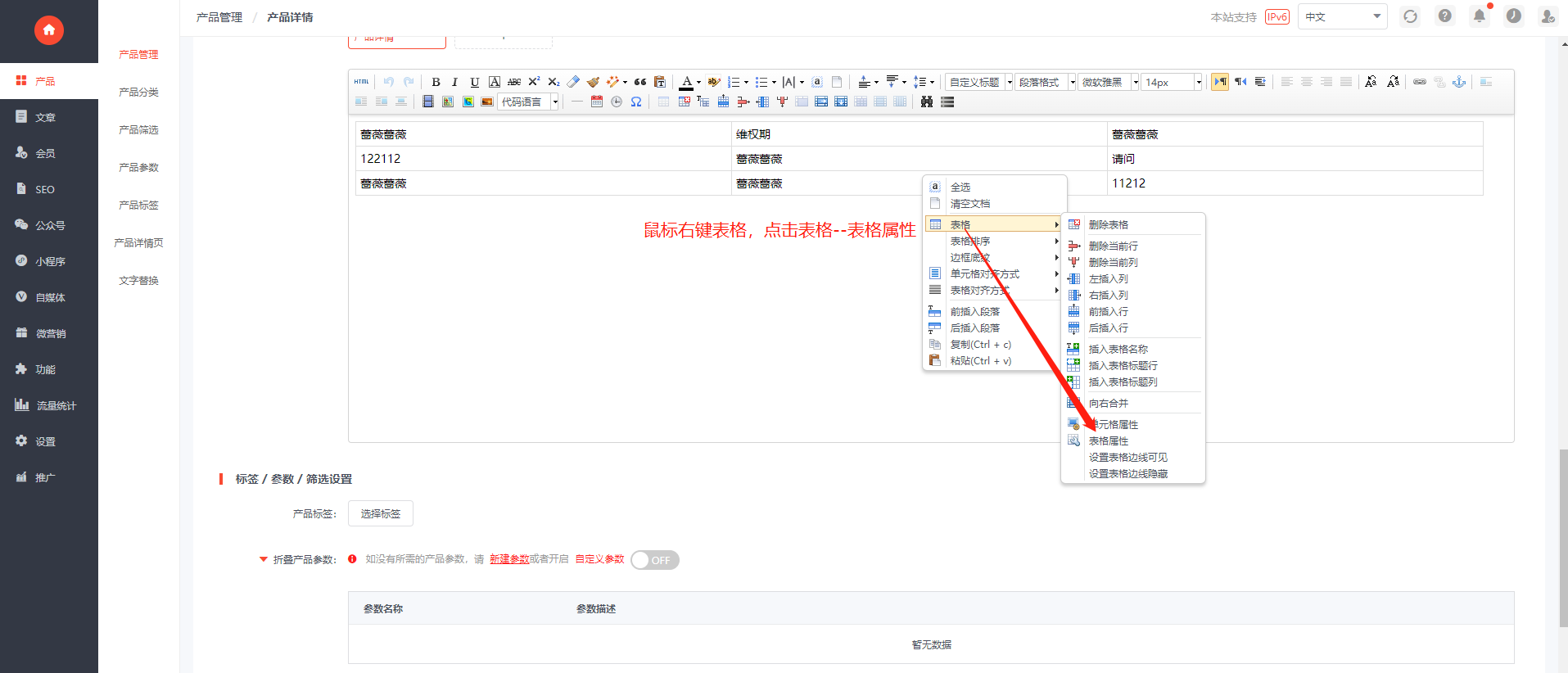Open the 新建参数 link
This screenshot has width=1568, height=673.
coord(509,559)
